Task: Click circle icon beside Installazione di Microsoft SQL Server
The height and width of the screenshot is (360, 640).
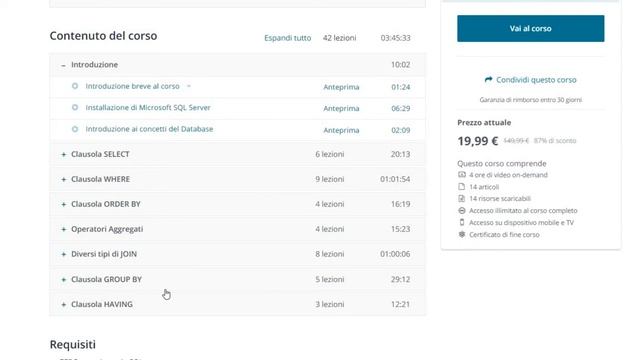Action: [75, 107]
